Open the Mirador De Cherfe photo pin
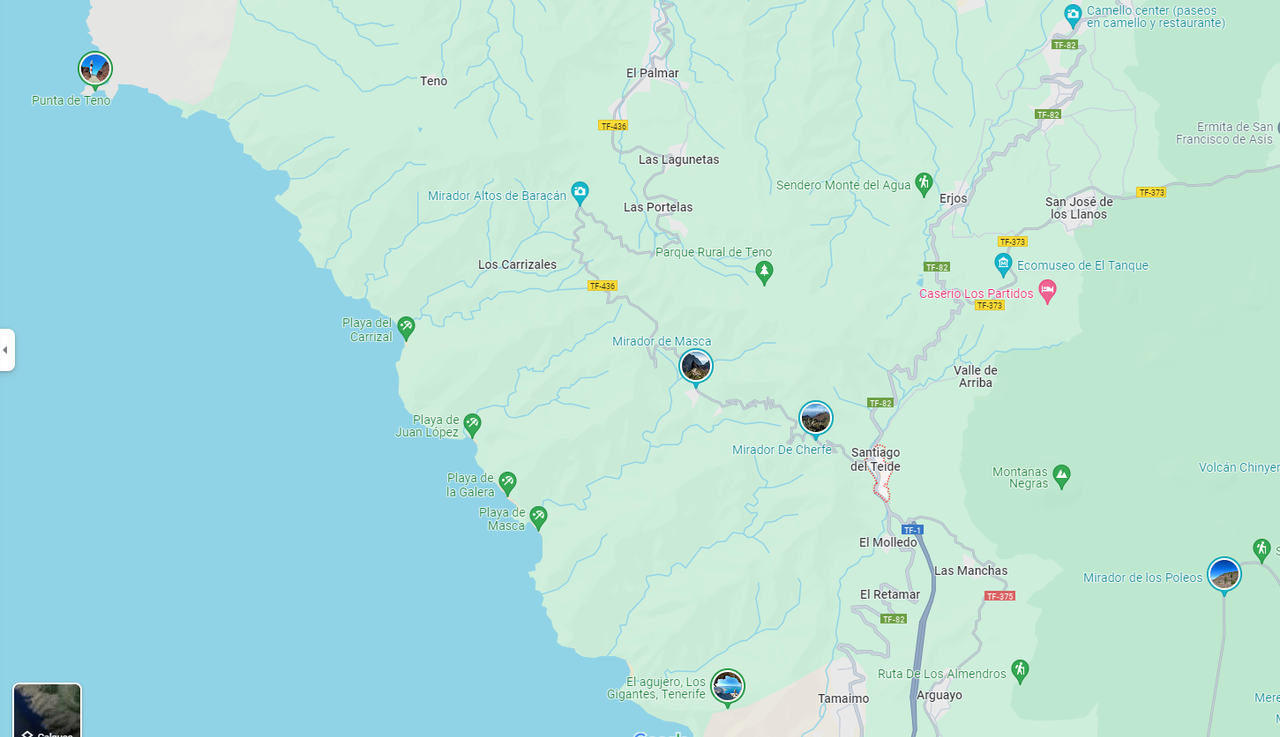This screenshot has width=1280, height=737. (x=815, y=418)
